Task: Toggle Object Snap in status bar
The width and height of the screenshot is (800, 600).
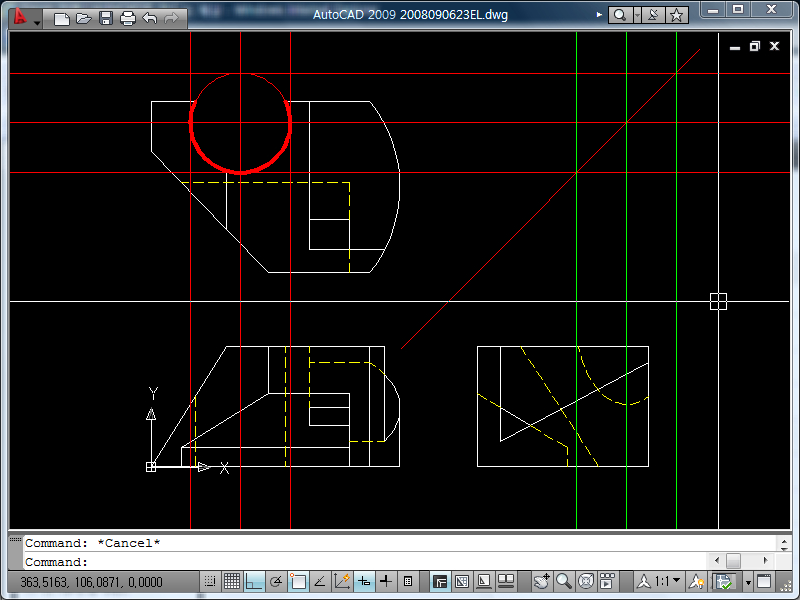Action: click(298, 581)
